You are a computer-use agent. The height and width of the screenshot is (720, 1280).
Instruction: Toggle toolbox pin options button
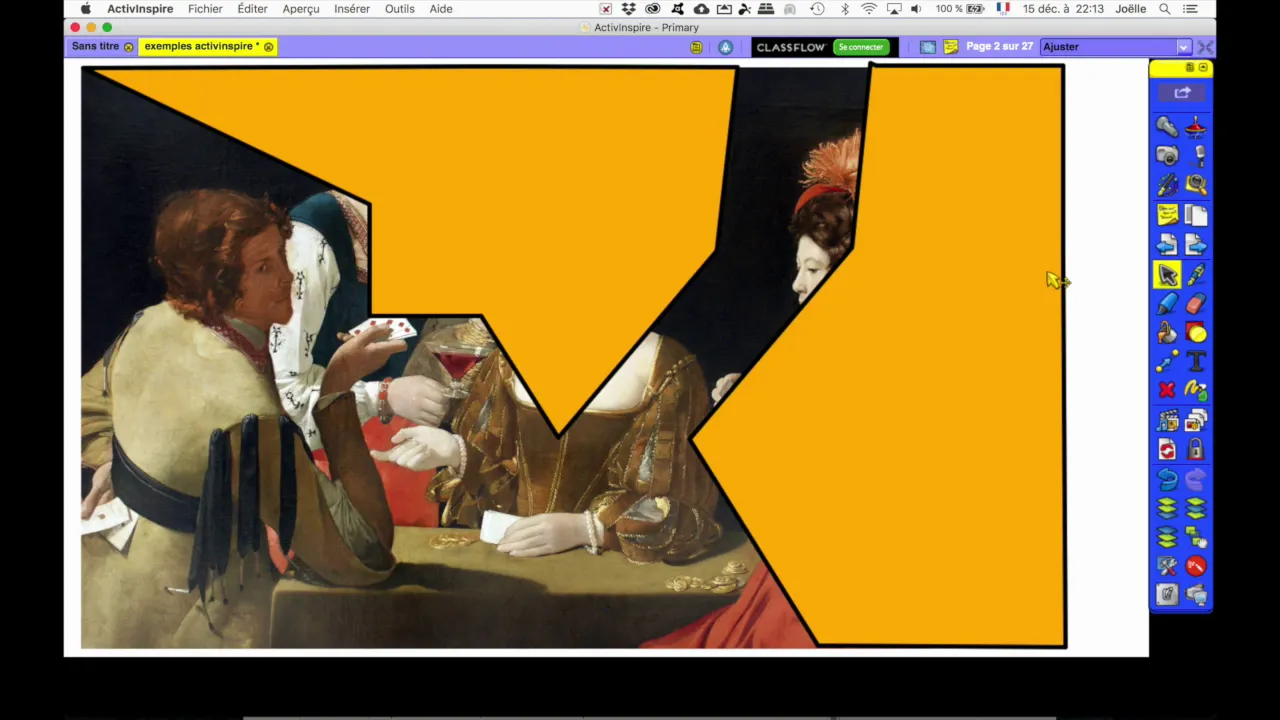(x=1190, y=67)
